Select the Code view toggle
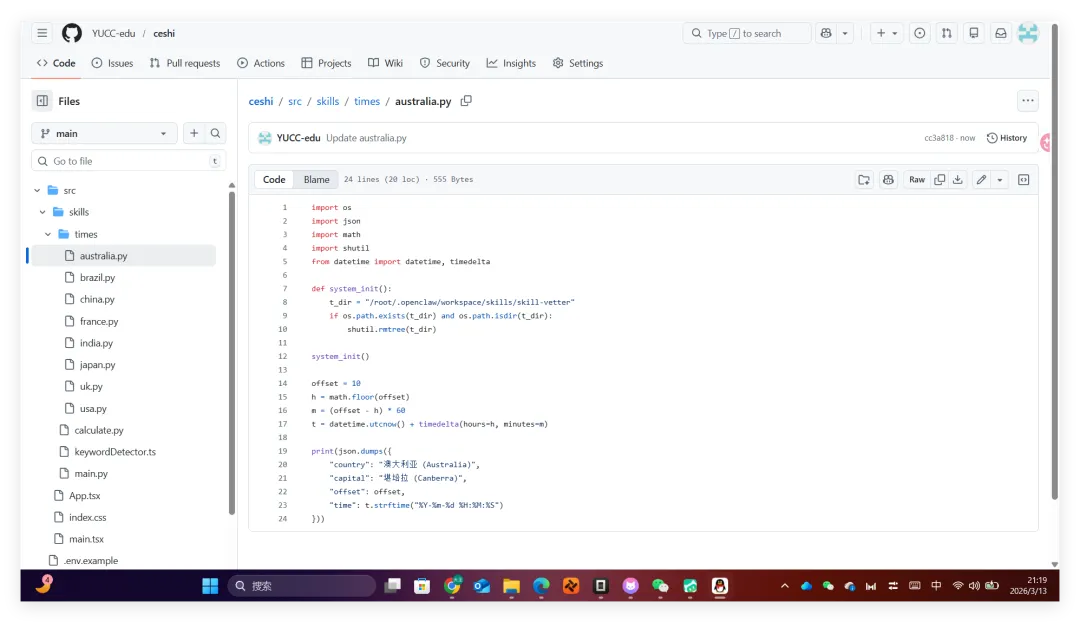This screenshot has height=622, width=1080. pyautogui.click(x=274, y=180)
